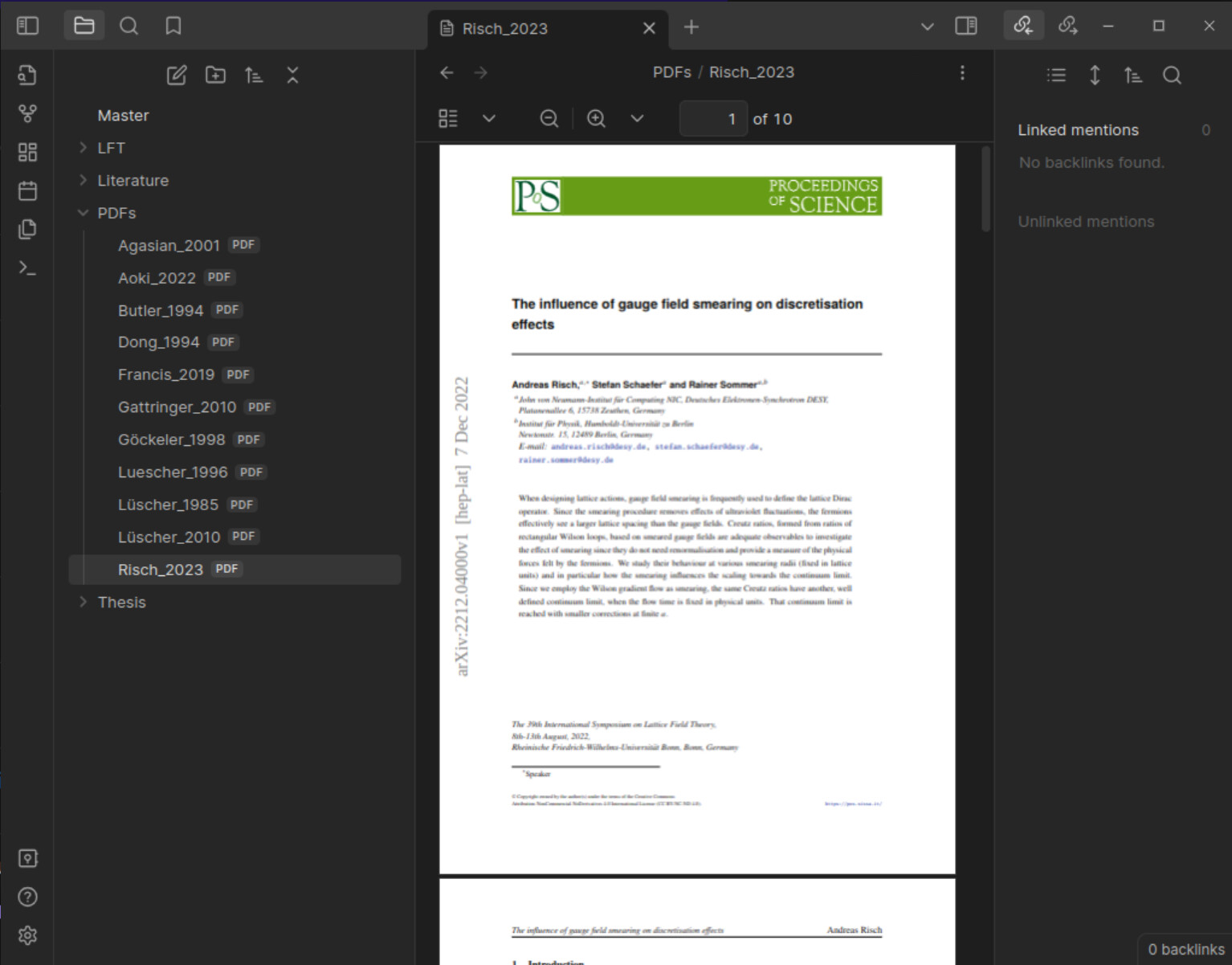Collapse all folders in explorer
Screen dimensions: 1232x965
click(292, 76)
